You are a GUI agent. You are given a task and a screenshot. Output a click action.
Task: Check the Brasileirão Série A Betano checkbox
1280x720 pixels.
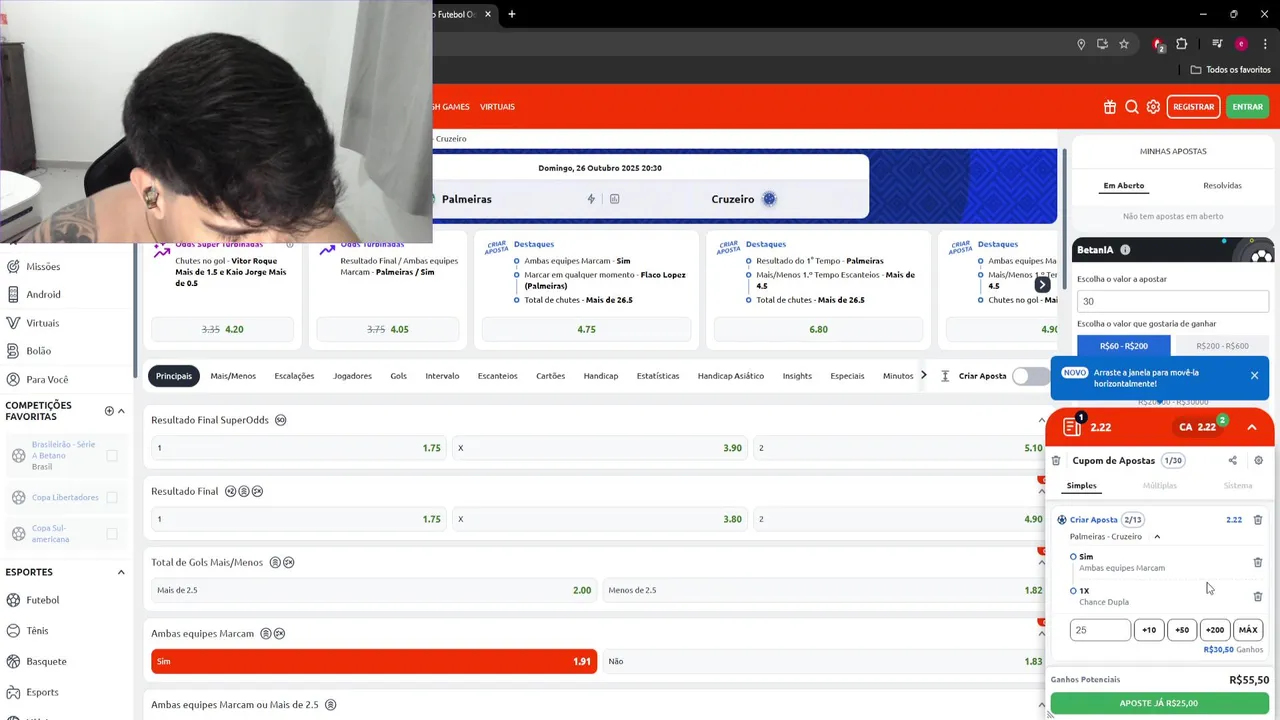[x=112, y=455]
